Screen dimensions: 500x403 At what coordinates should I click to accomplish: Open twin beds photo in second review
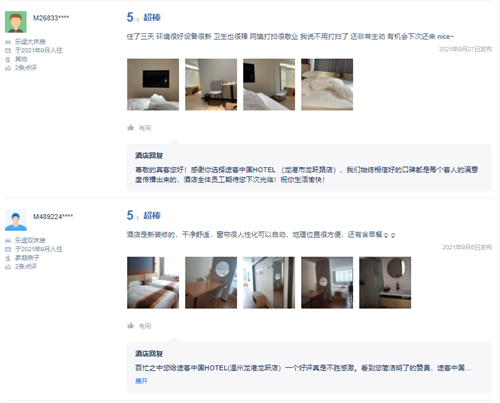153,282
